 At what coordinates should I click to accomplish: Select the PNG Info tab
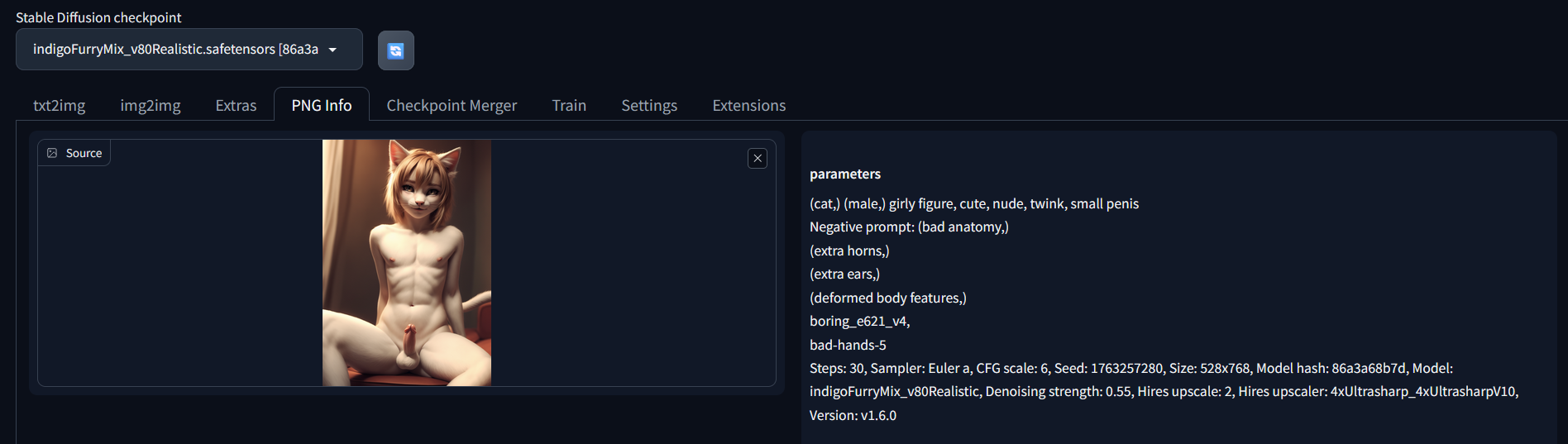(322, 105)
